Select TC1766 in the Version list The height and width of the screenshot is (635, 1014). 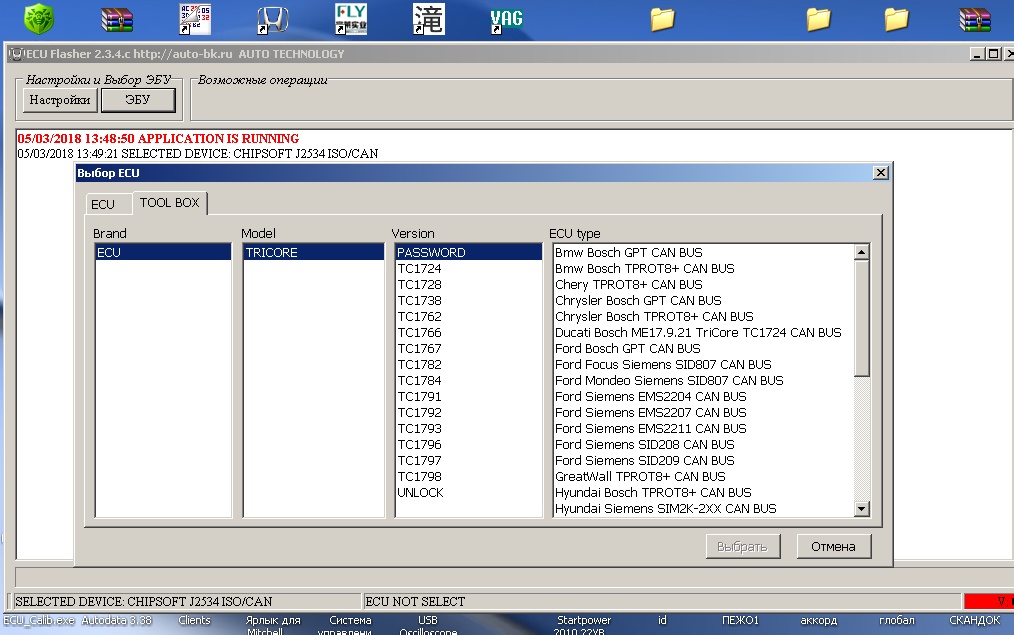pyautogui.click(x=469, y=332)
